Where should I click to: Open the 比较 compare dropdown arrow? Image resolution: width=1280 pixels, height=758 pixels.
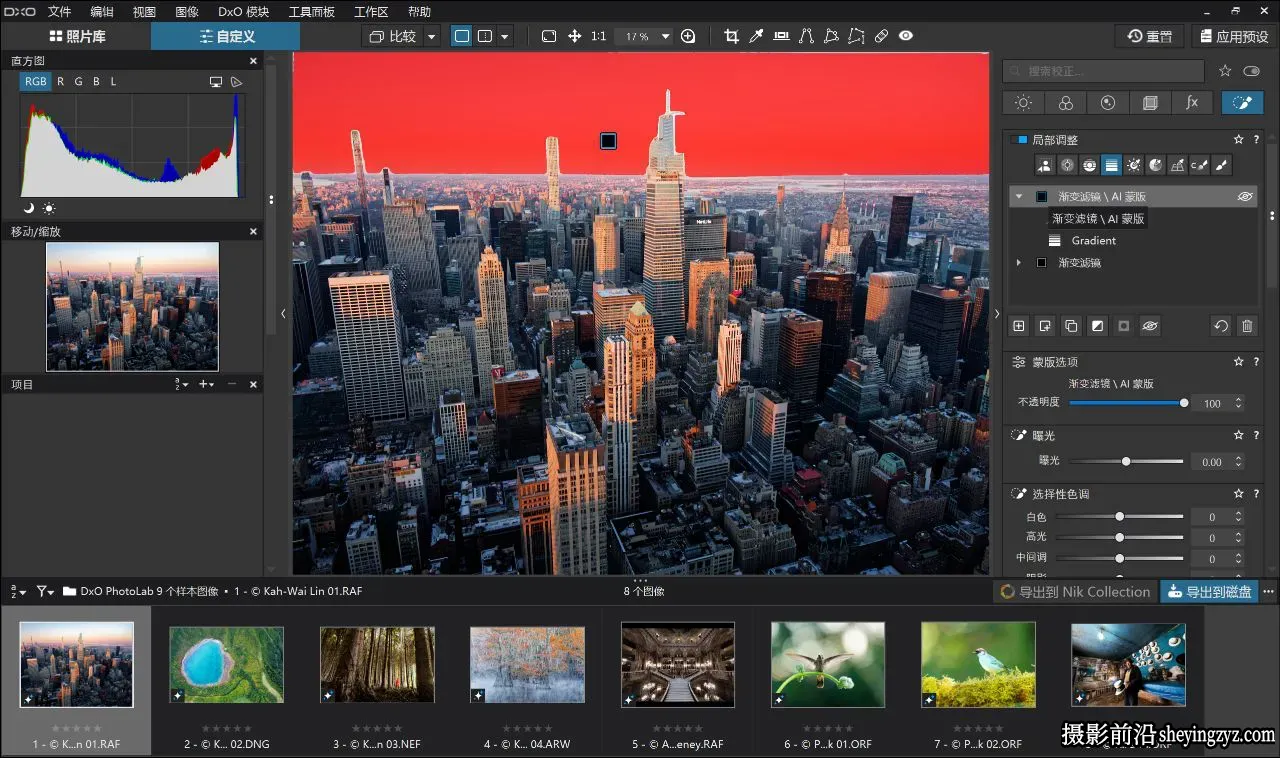tap(432, 36)
